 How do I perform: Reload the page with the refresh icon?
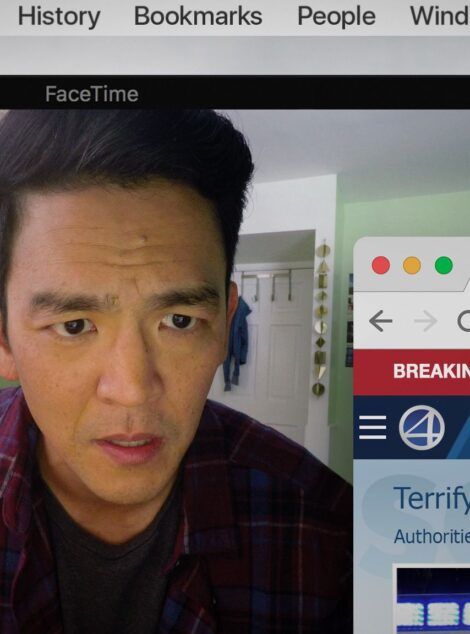pos(464,321)
